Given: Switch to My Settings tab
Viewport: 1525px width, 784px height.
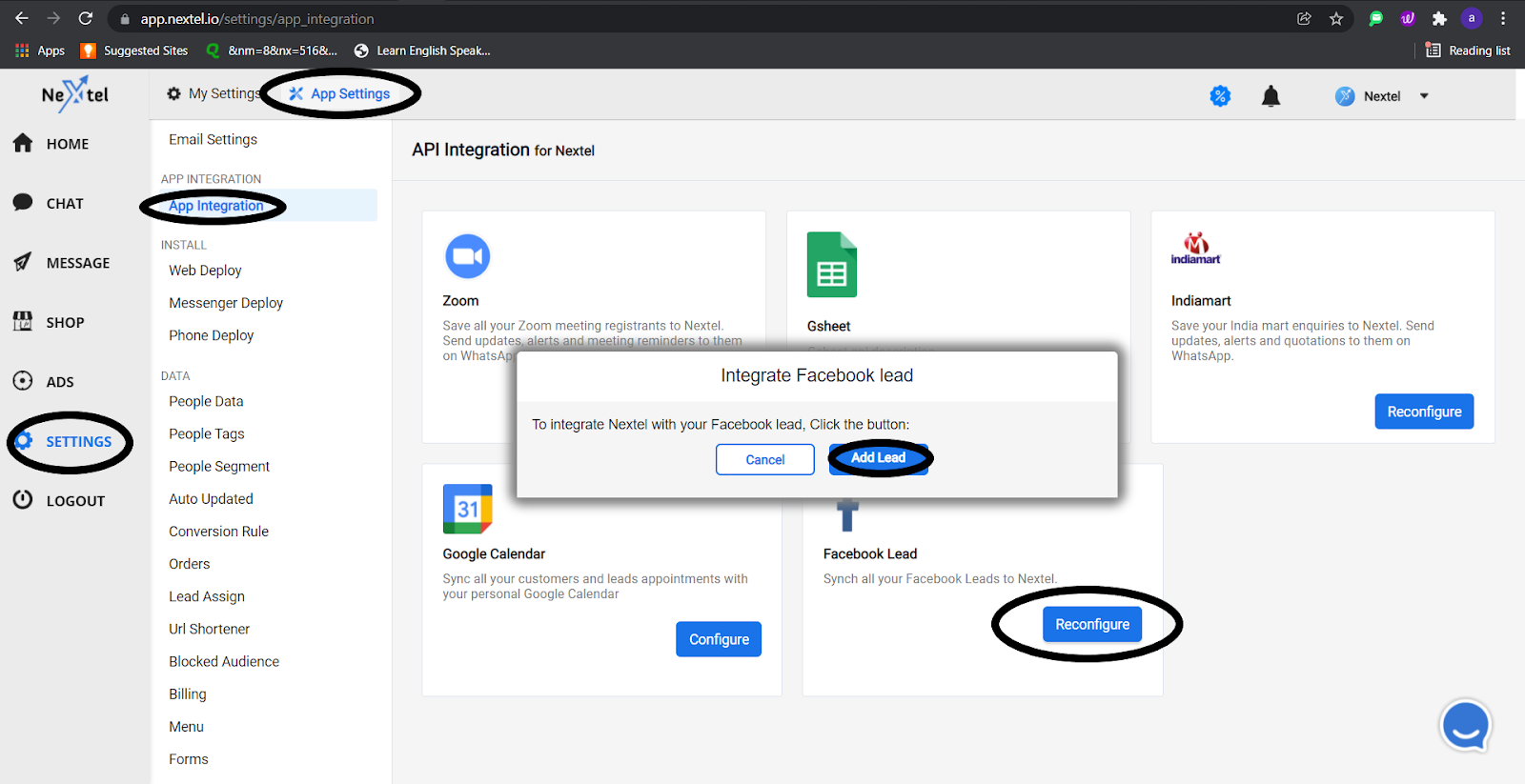Looking at the screenshot, I should click(x=213, y=93).
